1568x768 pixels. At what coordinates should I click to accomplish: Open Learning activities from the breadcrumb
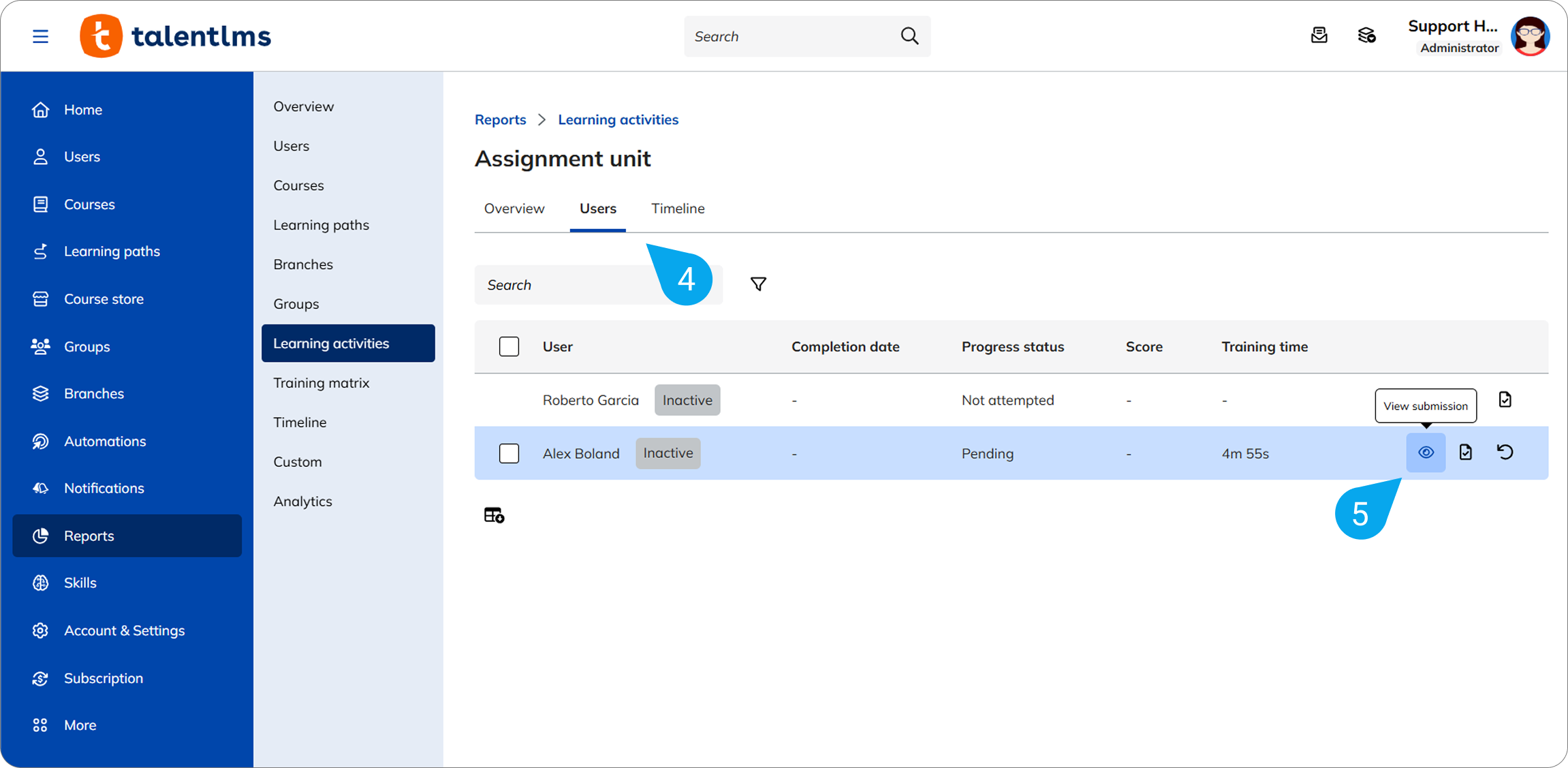point(618,119)
